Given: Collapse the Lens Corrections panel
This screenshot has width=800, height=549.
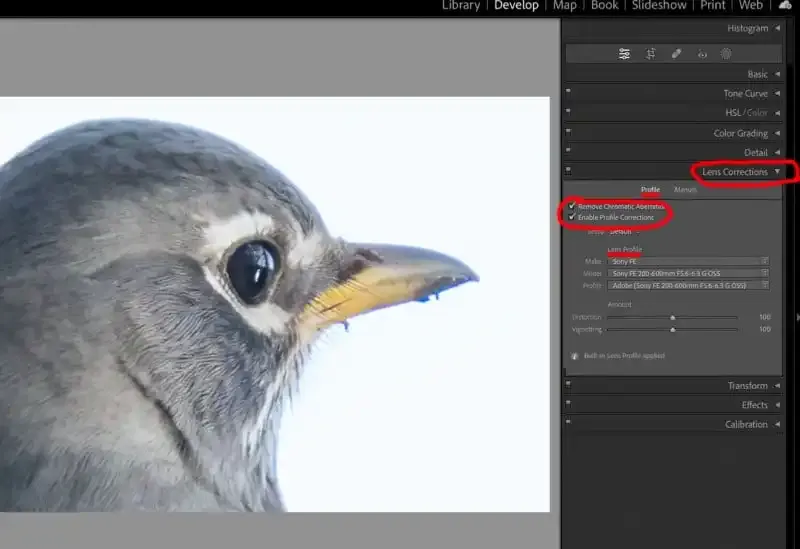Looking at the screenshot, I should 777,172.
